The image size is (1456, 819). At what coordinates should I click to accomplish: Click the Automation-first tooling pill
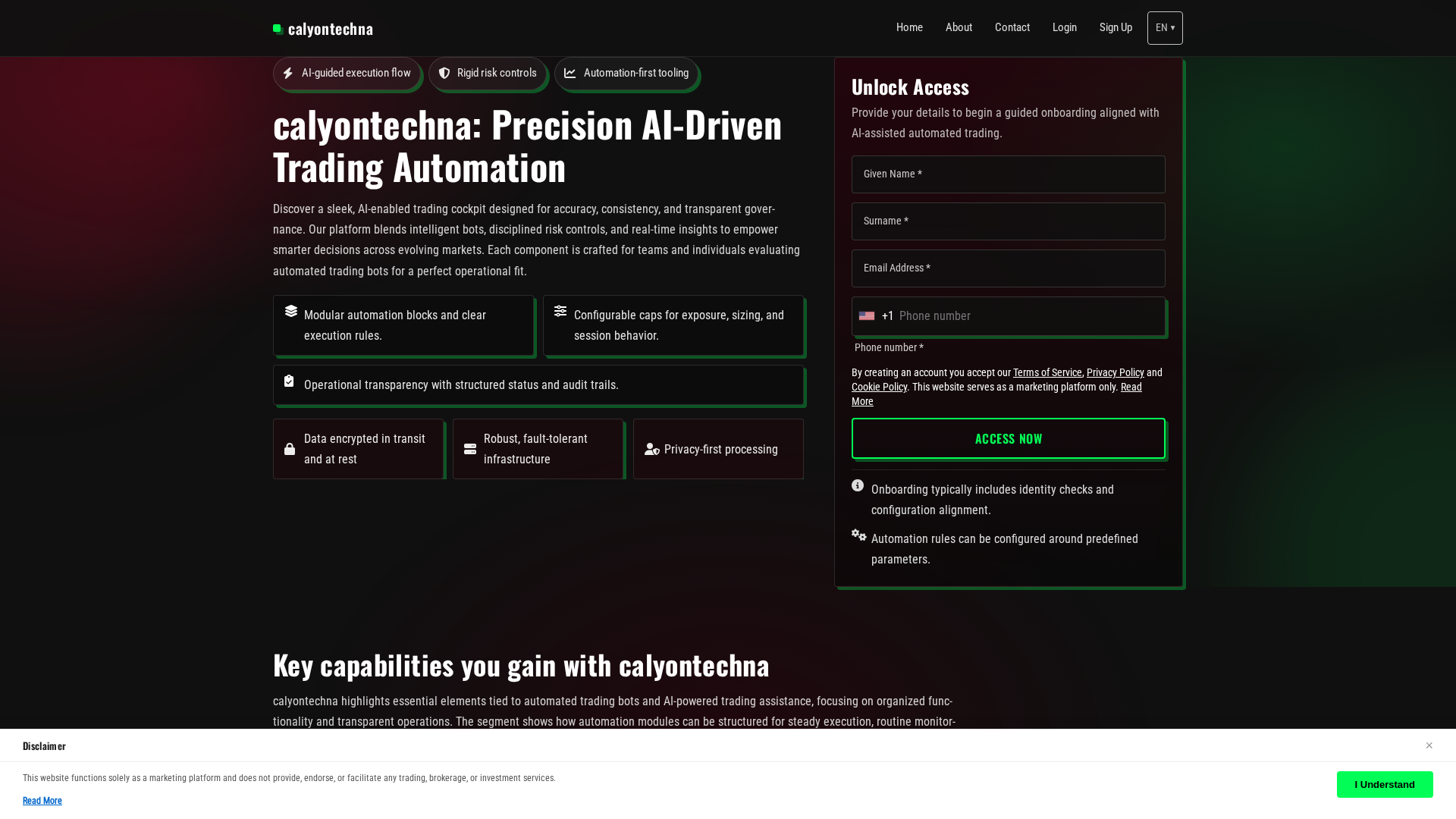626,74
